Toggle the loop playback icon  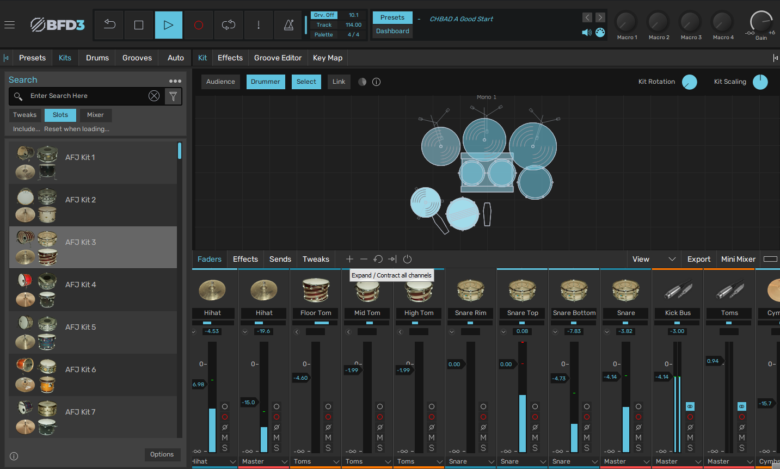(x=228, y=24)
